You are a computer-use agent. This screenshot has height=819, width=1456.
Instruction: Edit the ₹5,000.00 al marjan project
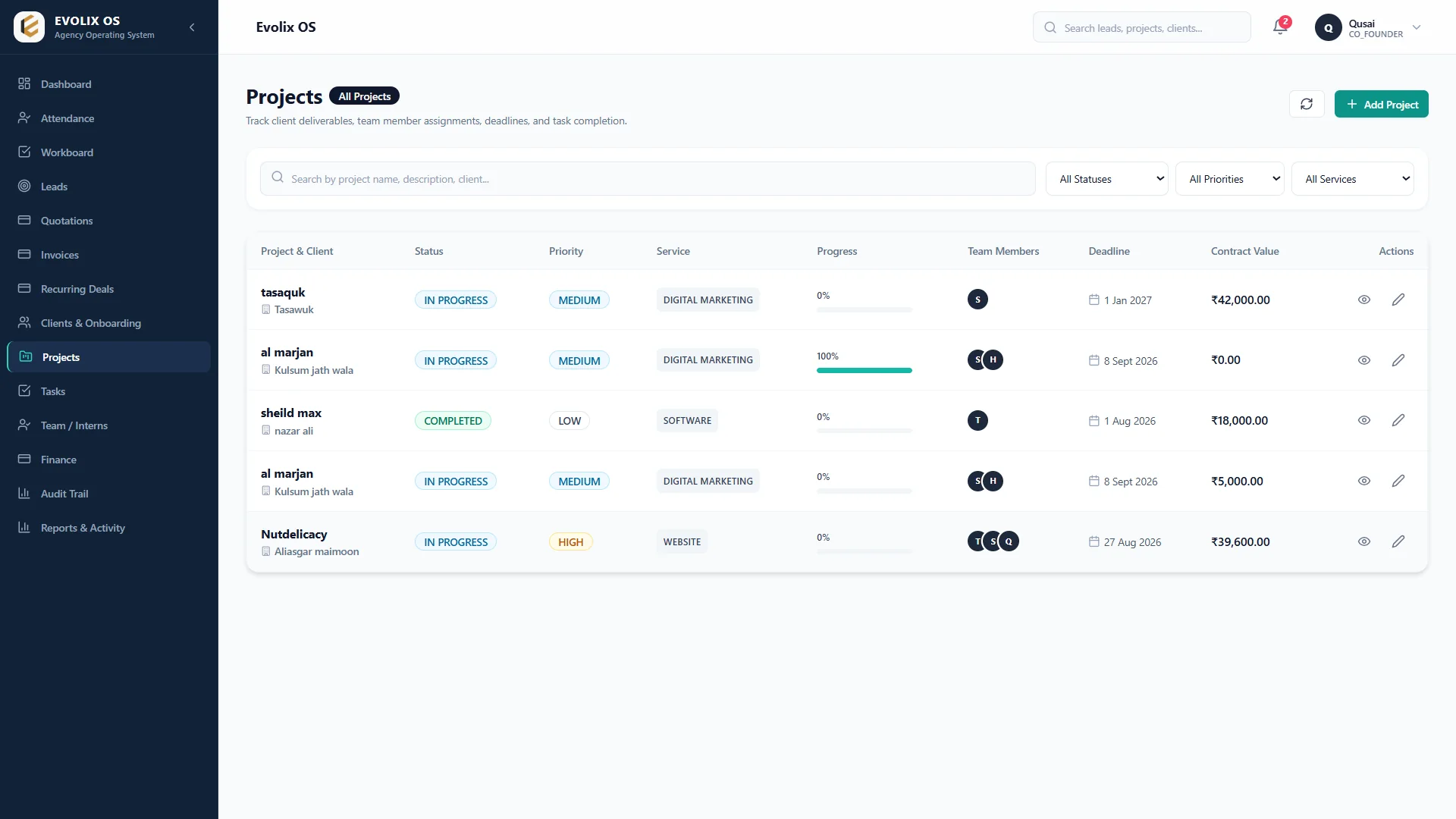tap(1398, 481)
